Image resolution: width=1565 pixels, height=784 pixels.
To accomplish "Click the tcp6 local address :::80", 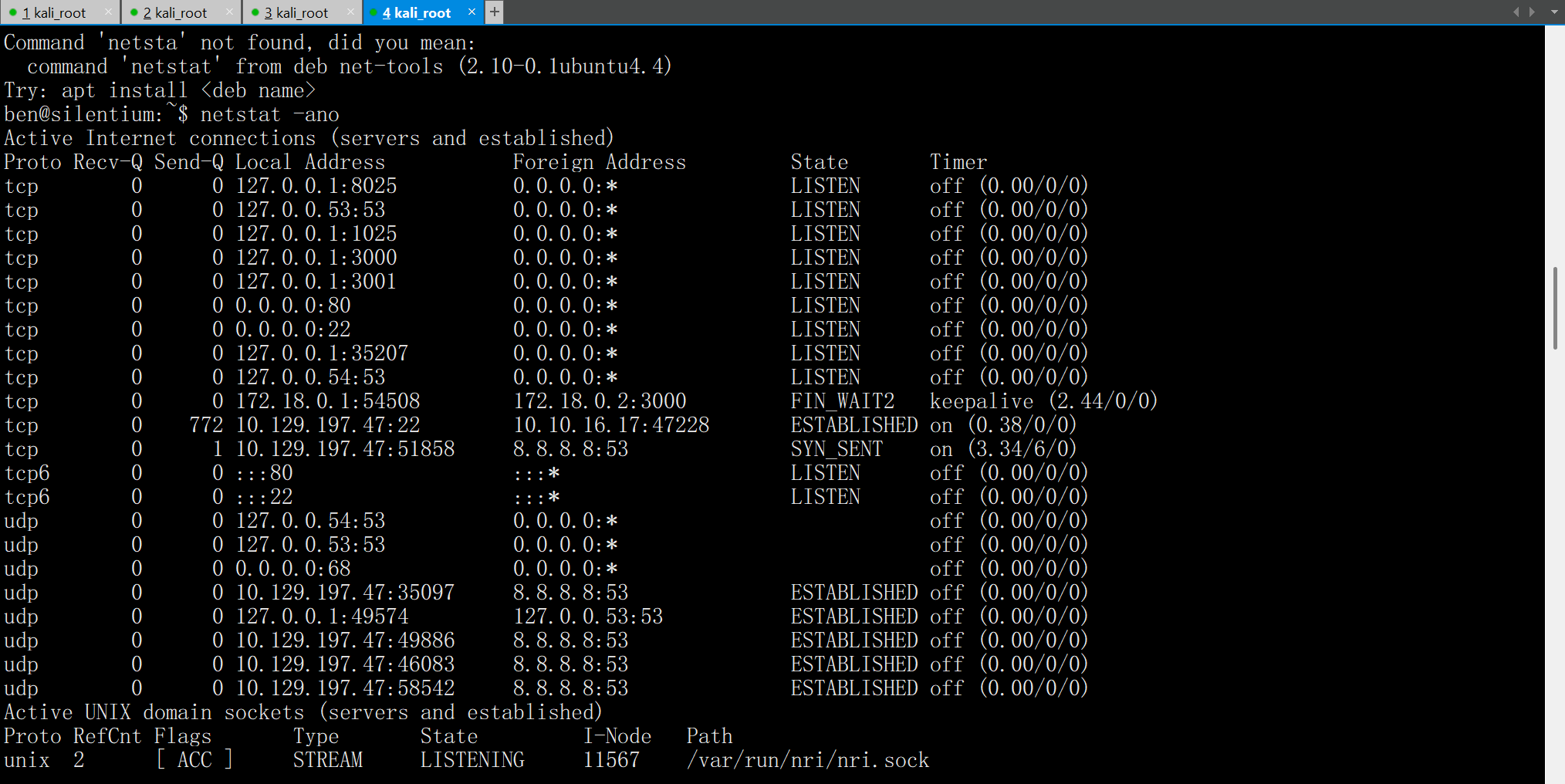I will tap(264, 473).
